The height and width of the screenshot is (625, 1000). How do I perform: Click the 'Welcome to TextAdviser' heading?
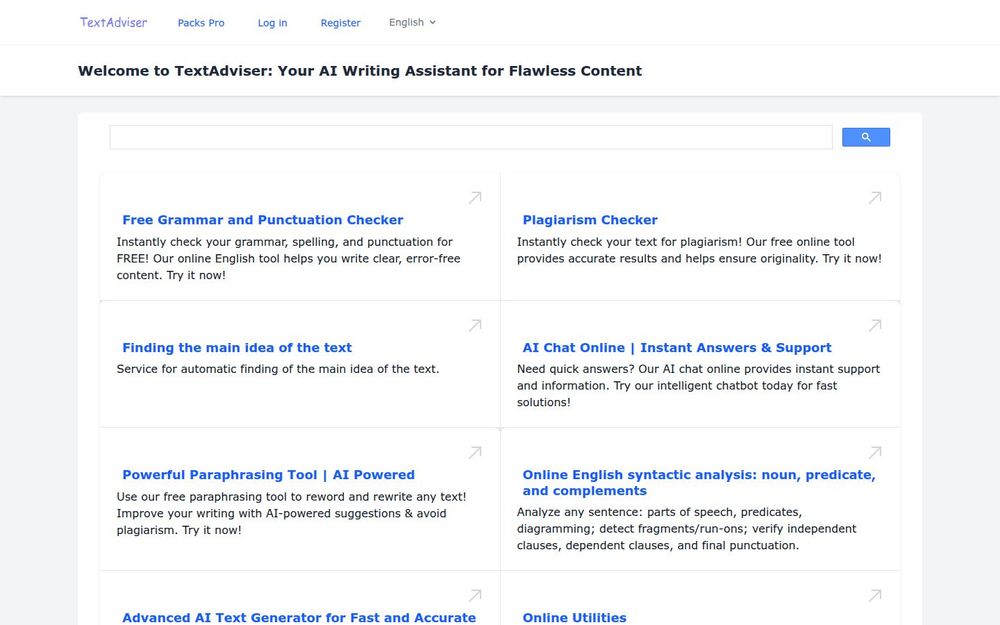click(x=360, y=71)
